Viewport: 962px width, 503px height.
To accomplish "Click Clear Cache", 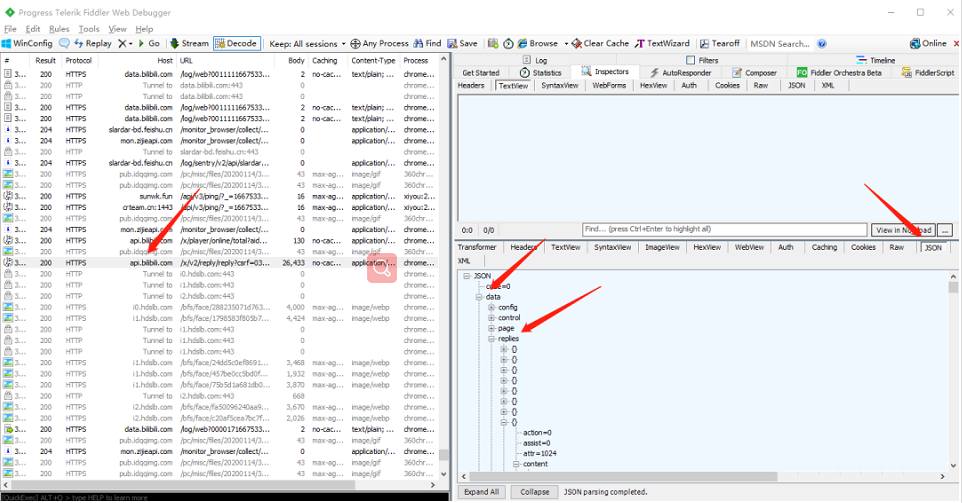I will pyautogui.click(x=601, y=44).
